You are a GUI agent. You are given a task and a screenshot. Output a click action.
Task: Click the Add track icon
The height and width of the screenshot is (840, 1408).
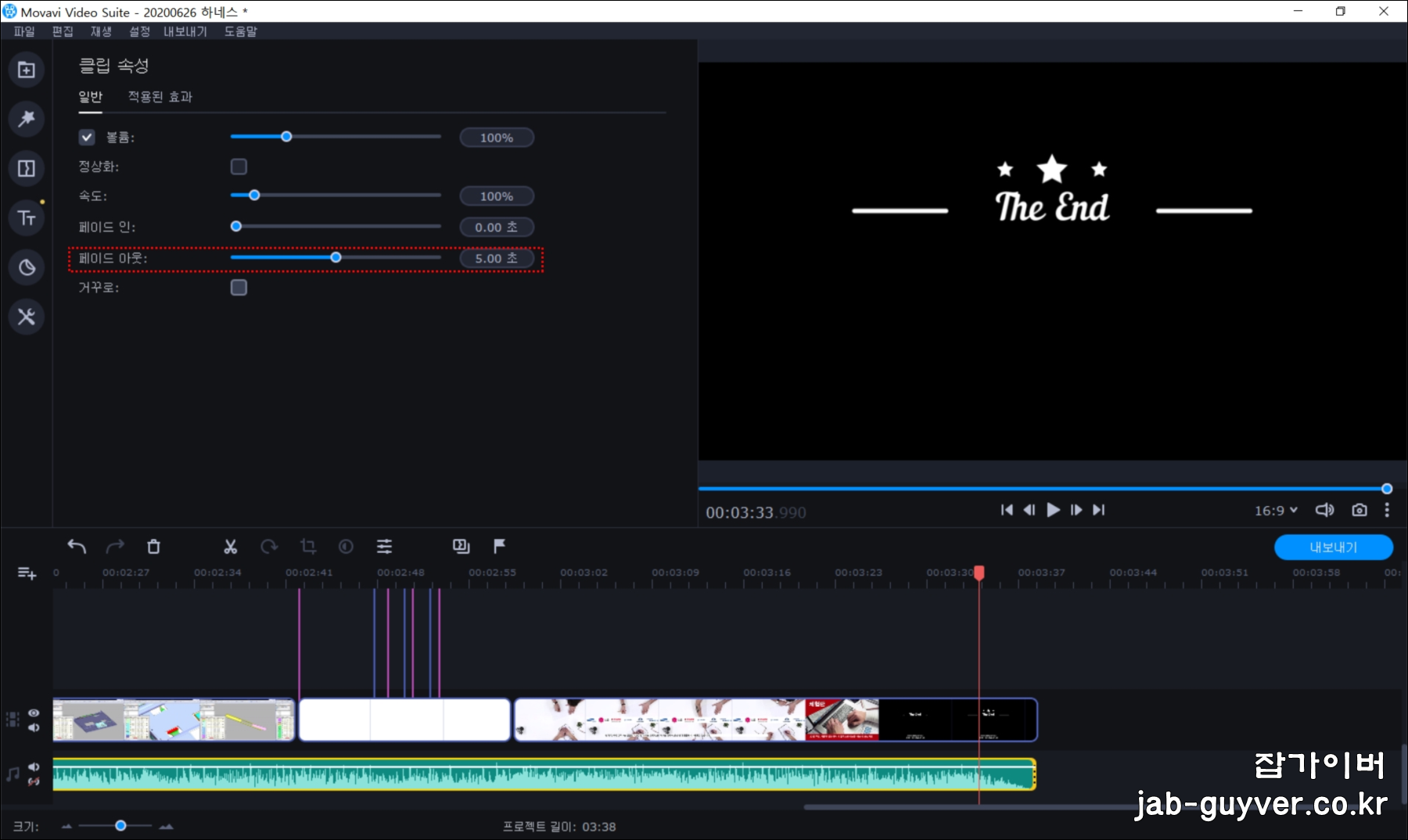(x=27, y=573)
